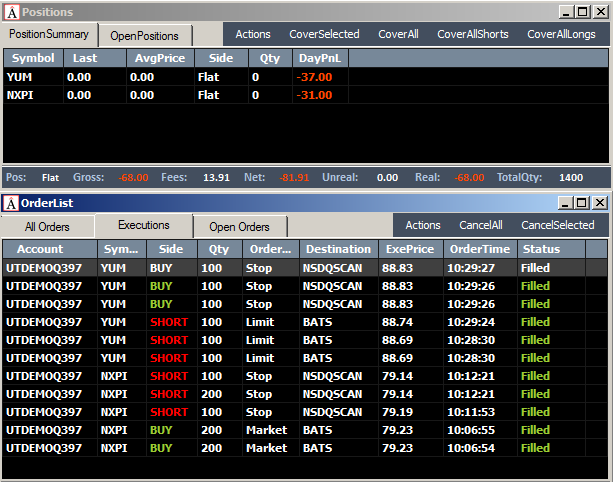The width and height of the screenshot is (613, 482).
Task: Click the Fees value 13.91
Action: 216,178
